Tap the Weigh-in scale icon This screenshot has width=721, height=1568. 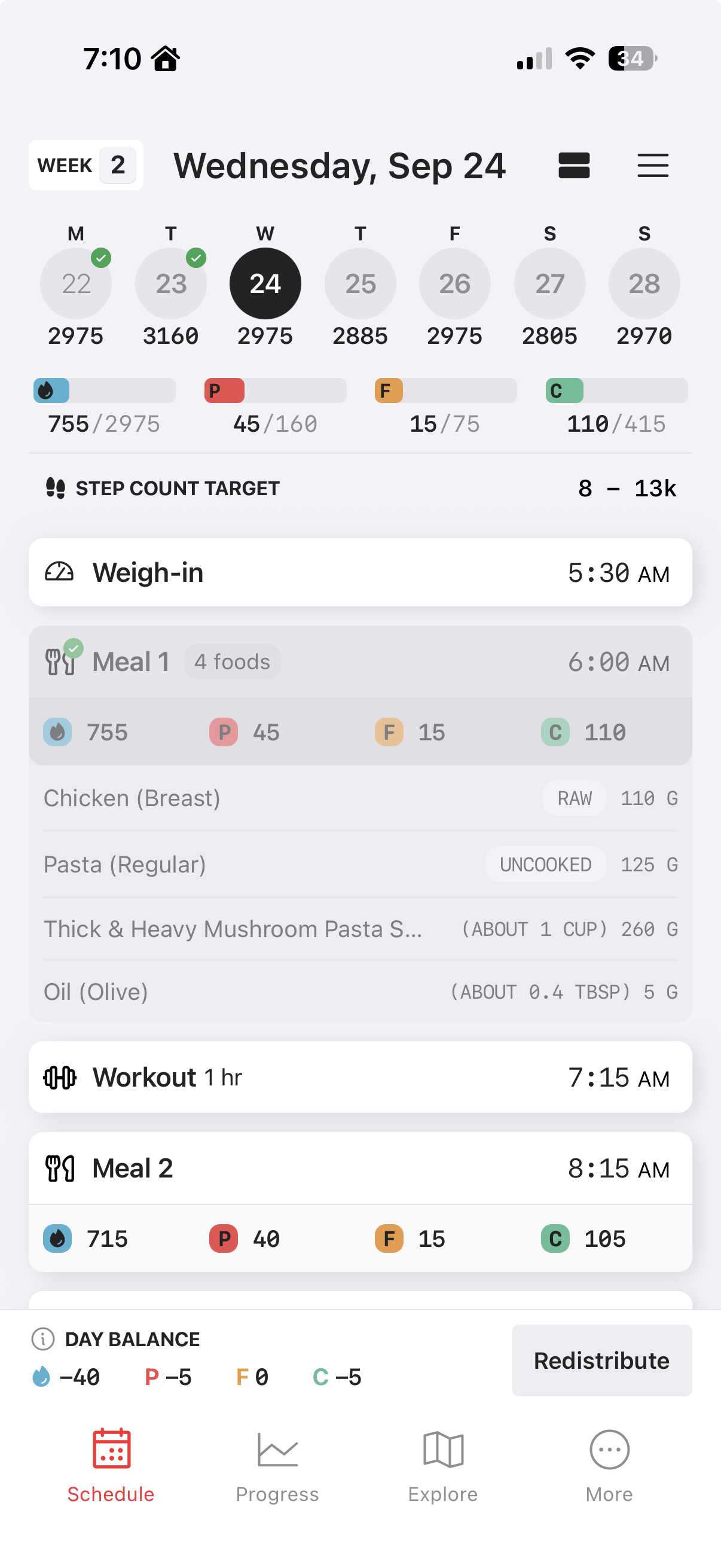(x=59, y=572)
